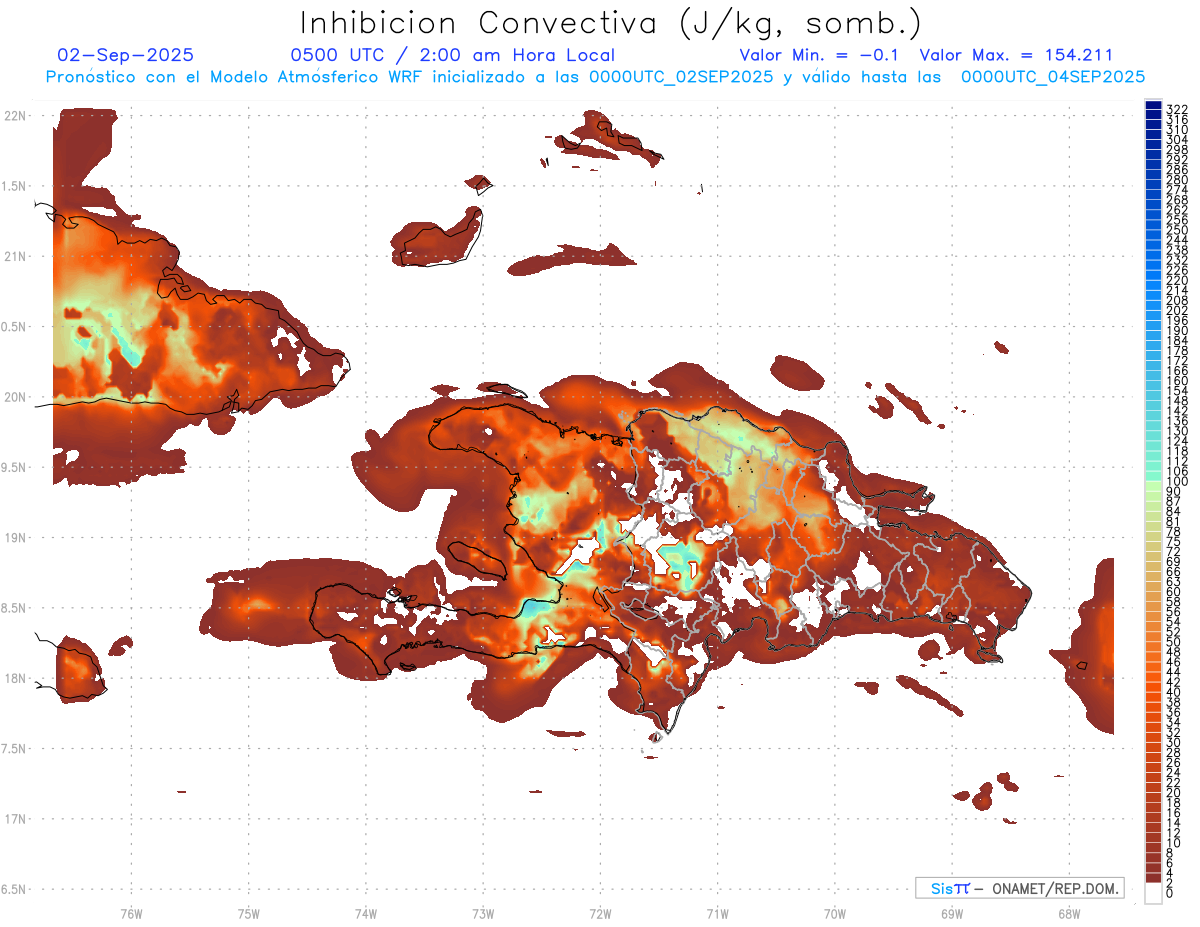The width and height of the screenshot is (1200, 927).
Task: Click the title "Inhibicion Convectiva (J/kg, somb.)"
Action: (x=611, y=23)
